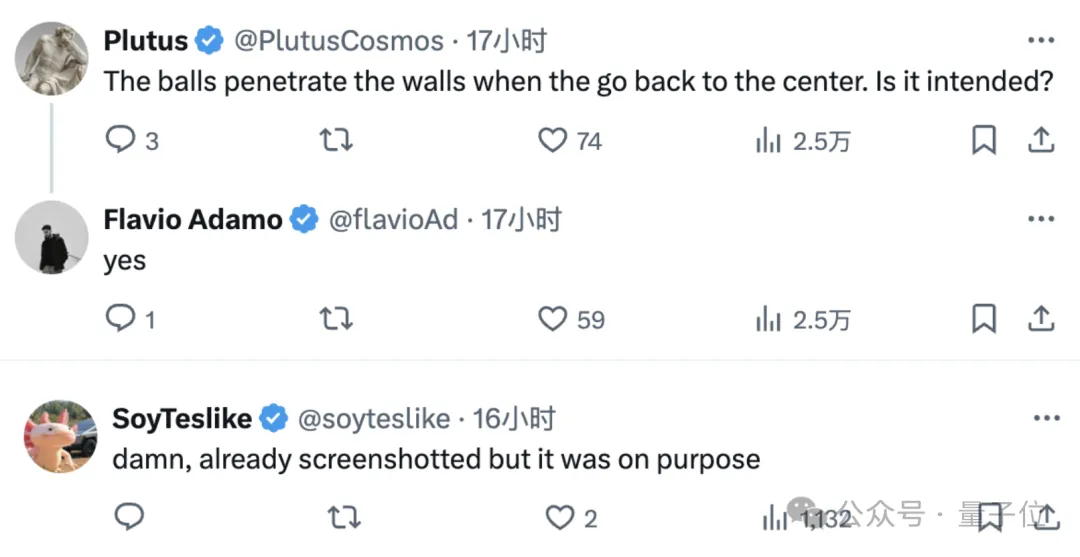
Task: Retweet the Plutus post about balls
Action: coord(335,140)
